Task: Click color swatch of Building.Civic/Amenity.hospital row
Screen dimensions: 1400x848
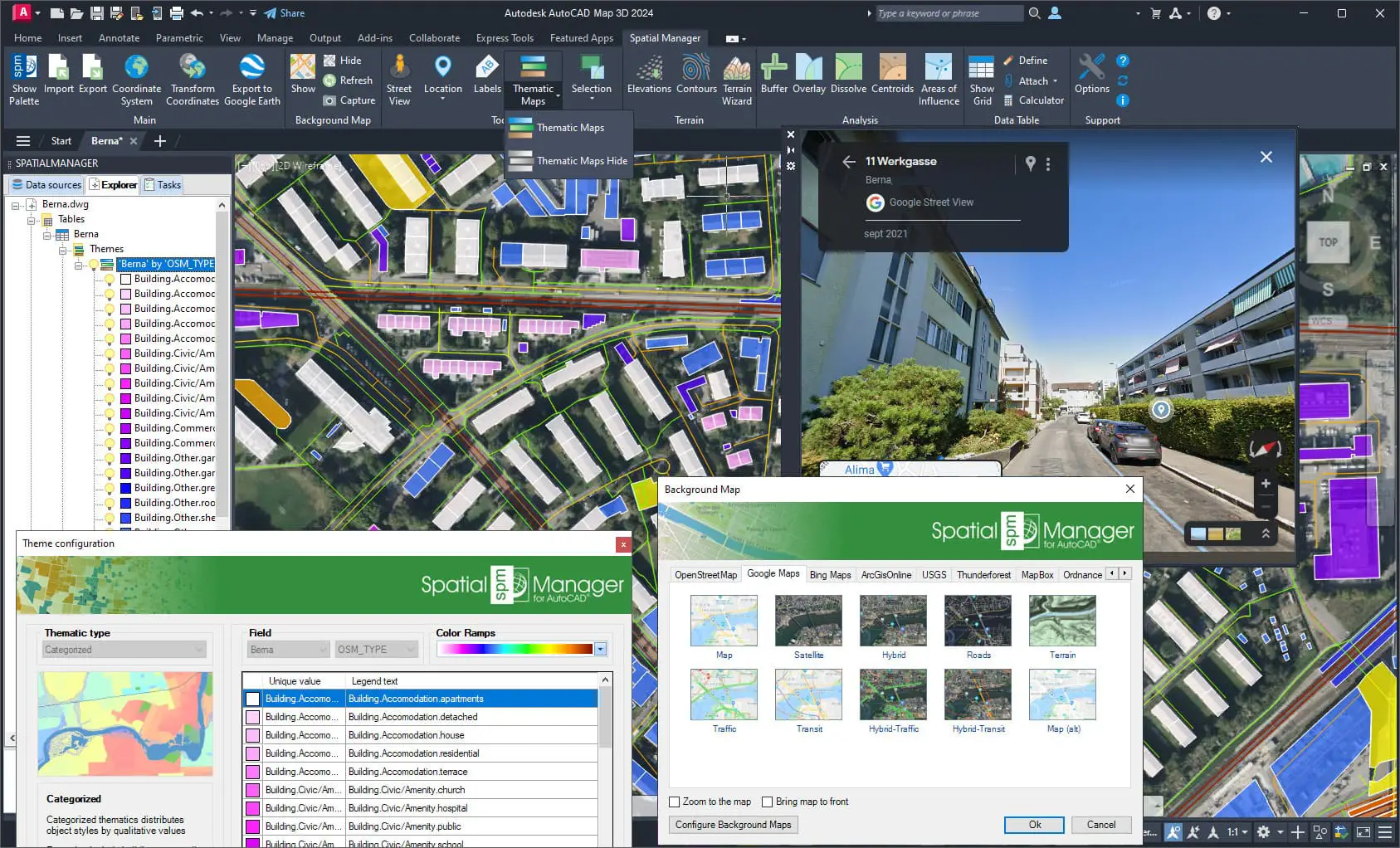Action: tap(253, 808)
